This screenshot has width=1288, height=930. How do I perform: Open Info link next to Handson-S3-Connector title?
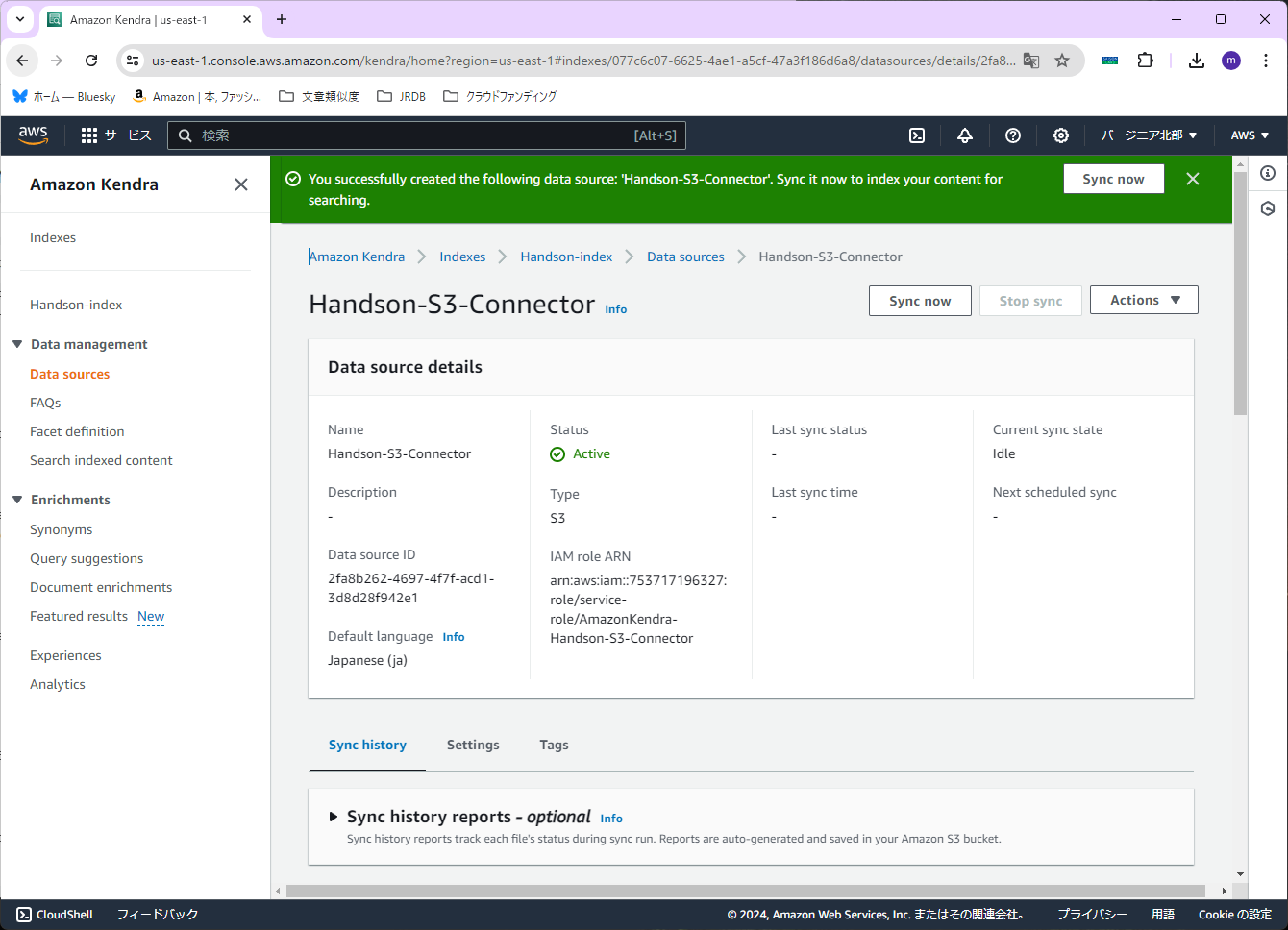point(615,309)
